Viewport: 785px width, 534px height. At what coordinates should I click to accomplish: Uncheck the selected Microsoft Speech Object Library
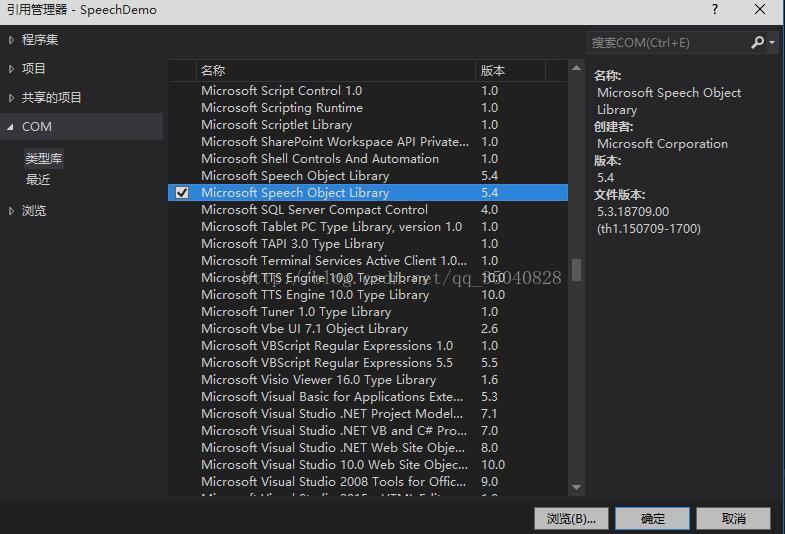point(182,193)
